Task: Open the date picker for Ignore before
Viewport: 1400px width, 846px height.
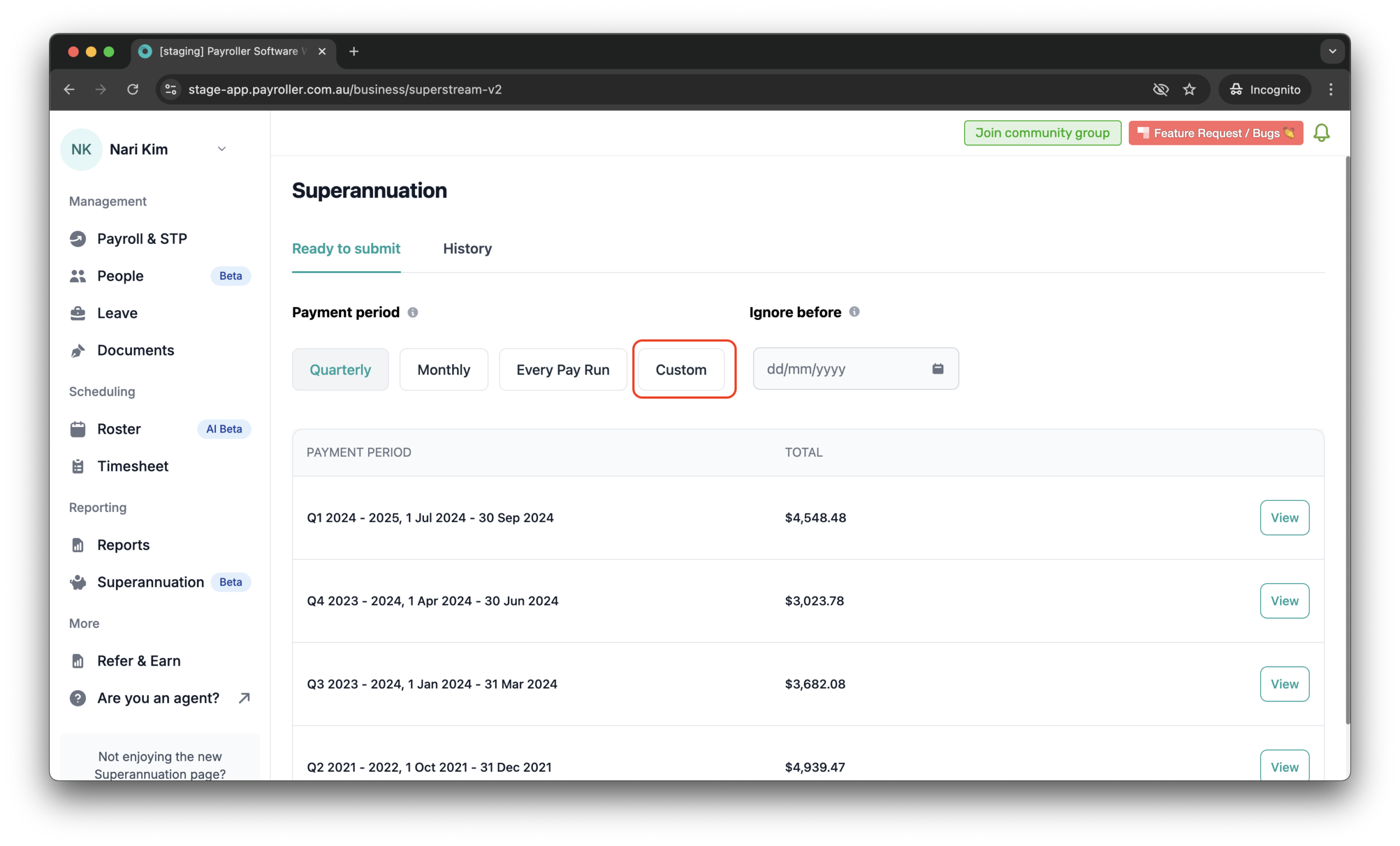Action: [937, 368]
